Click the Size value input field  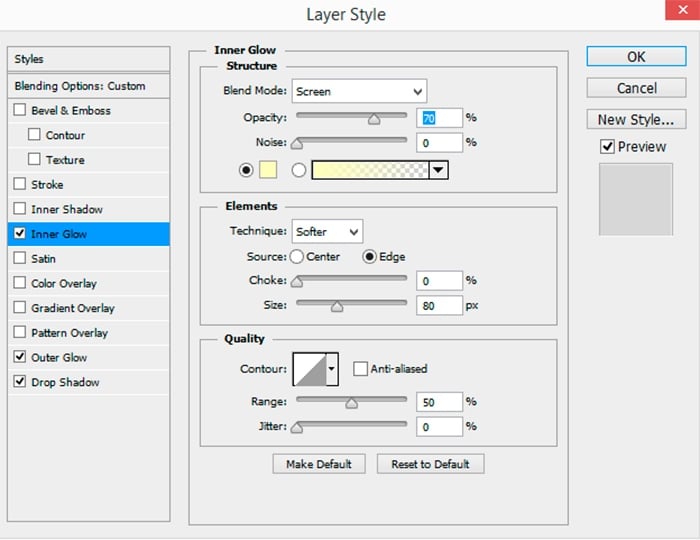tap(440, 306)
